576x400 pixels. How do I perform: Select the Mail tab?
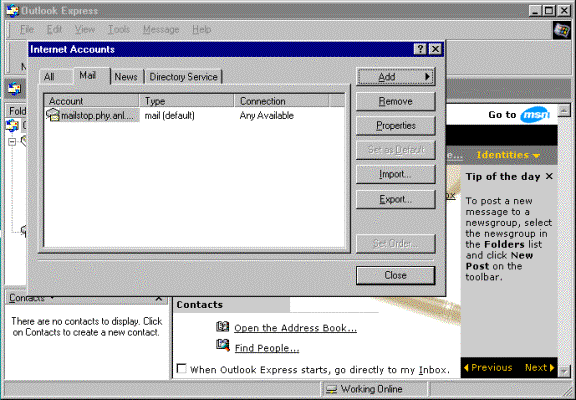88,75
